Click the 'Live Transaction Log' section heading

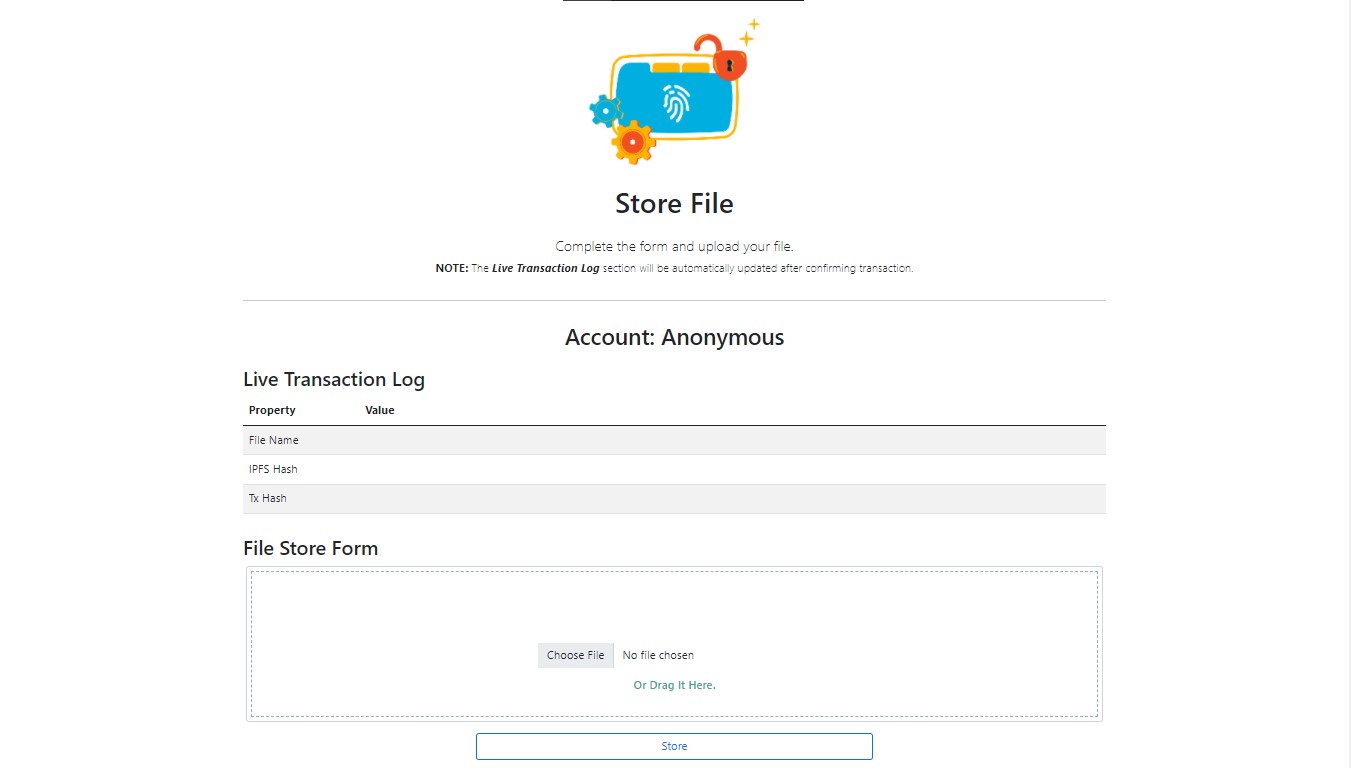point(334,380)
